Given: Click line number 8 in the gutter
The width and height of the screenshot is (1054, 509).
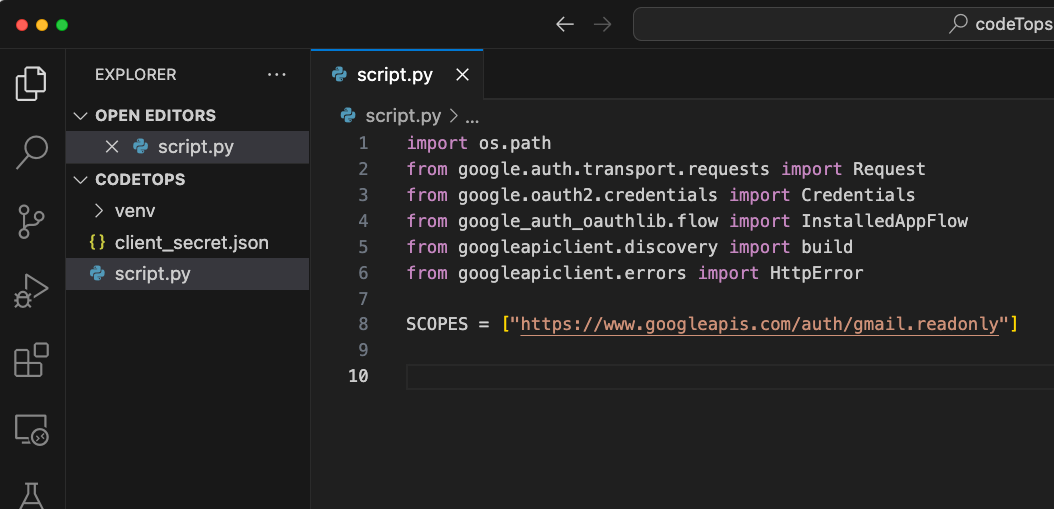Looking at the screenshot, I should pos(363,325).
